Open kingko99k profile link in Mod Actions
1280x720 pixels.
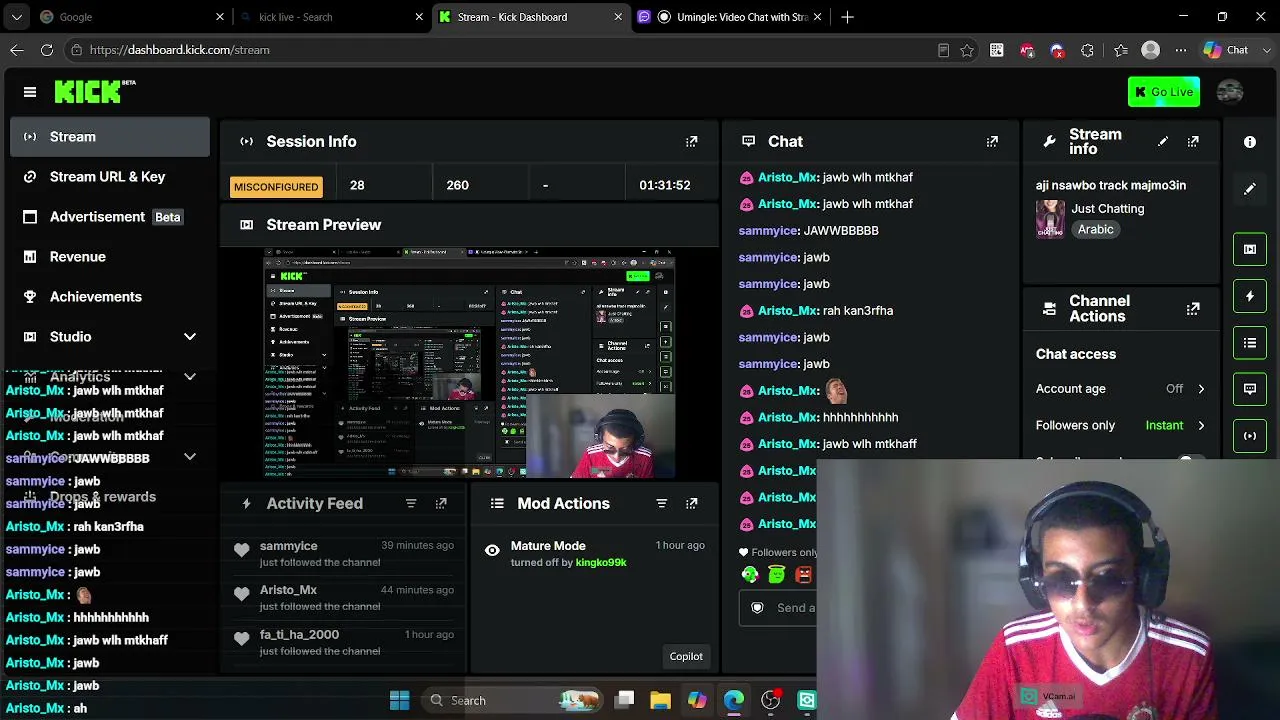(x=601, y=563)
